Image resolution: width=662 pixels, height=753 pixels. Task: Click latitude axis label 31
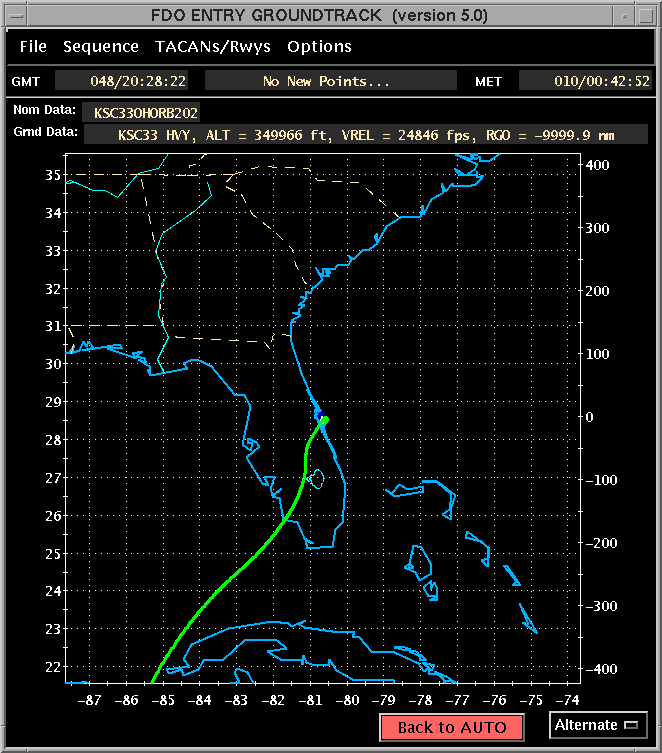53,326
